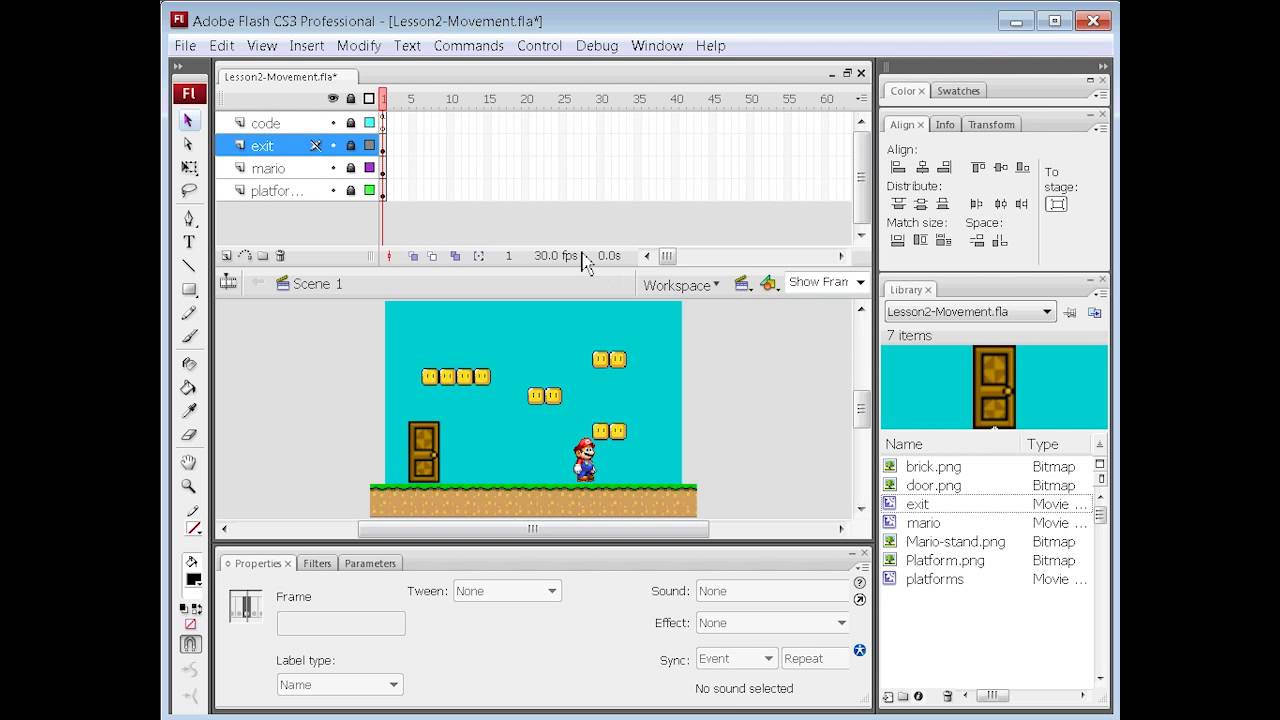Select the Rectangle tool
The height and width of the screenshot is (720, 1280).
click(188, 289)
